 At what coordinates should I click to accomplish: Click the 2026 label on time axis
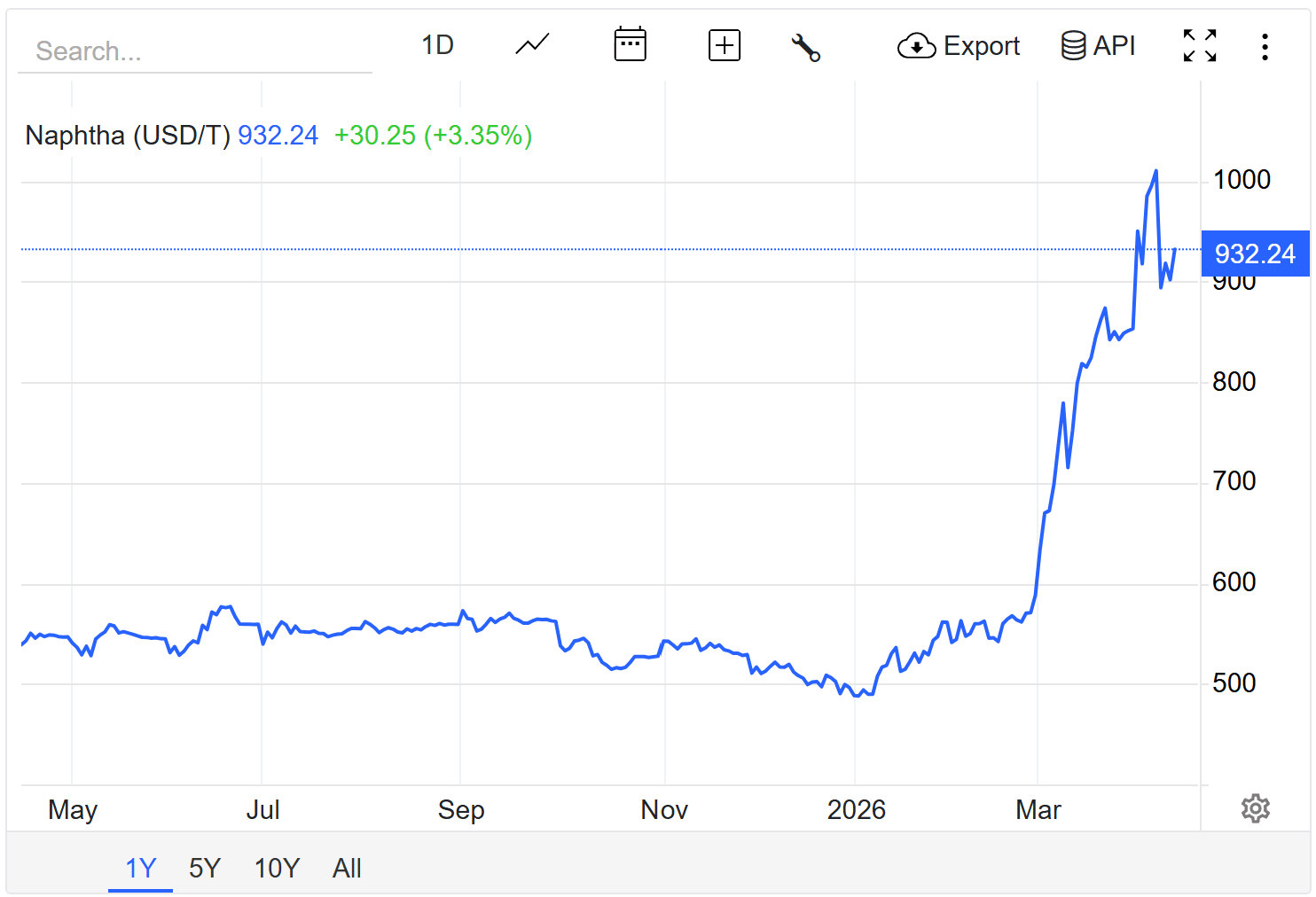(856, 809)
